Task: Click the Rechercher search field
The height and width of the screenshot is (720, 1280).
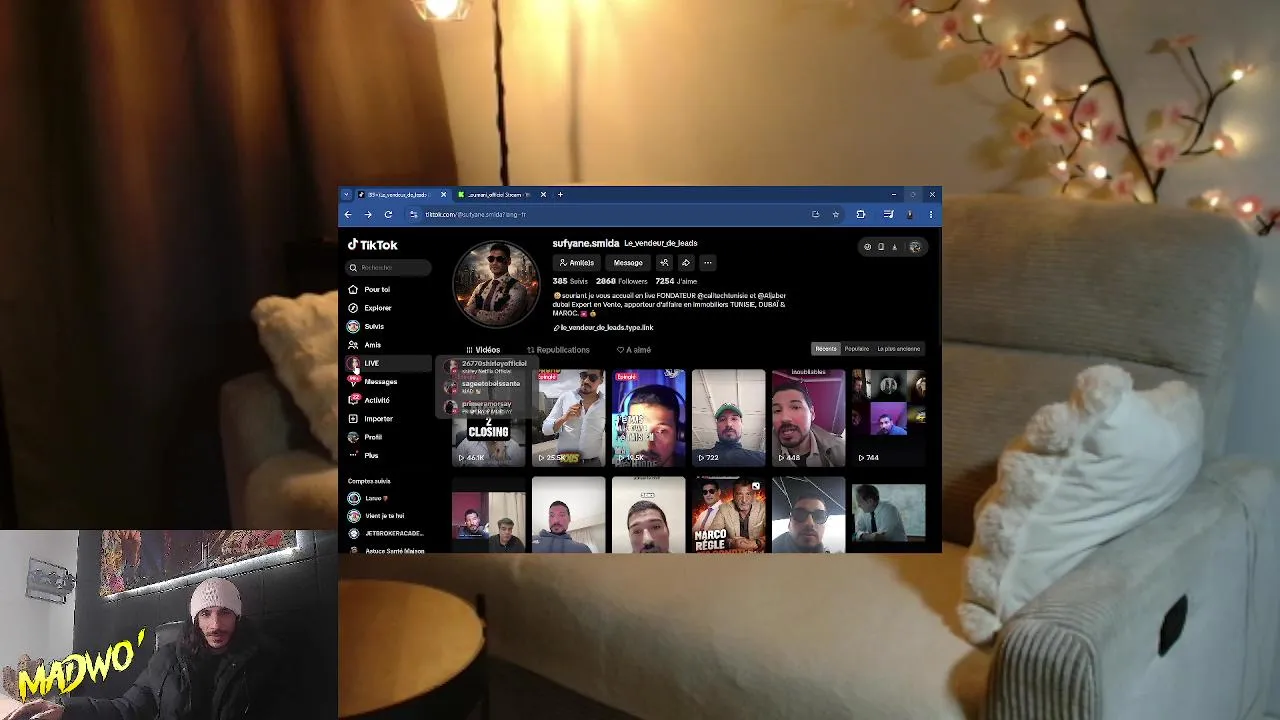Action: (x=389, y=267)
